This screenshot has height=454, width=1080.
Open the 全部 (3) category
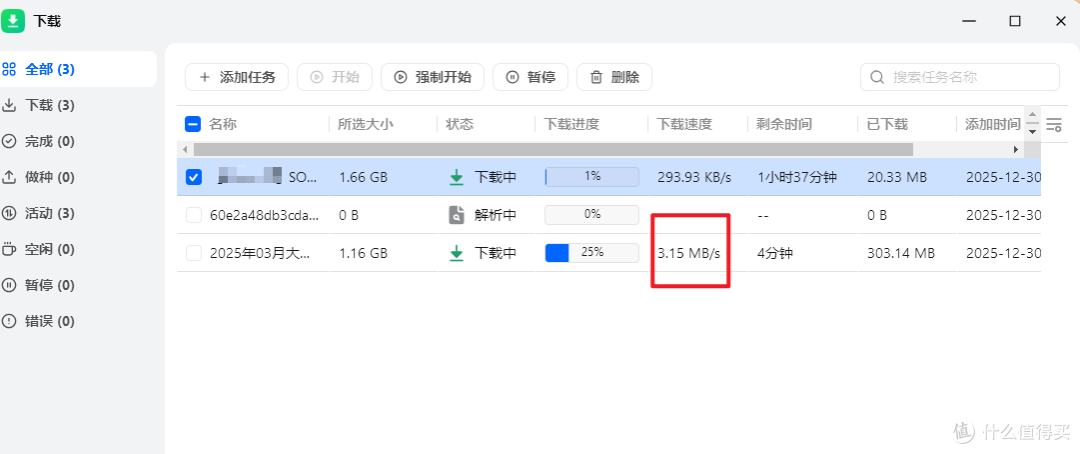pyautogui.click(x=77, y=69)
